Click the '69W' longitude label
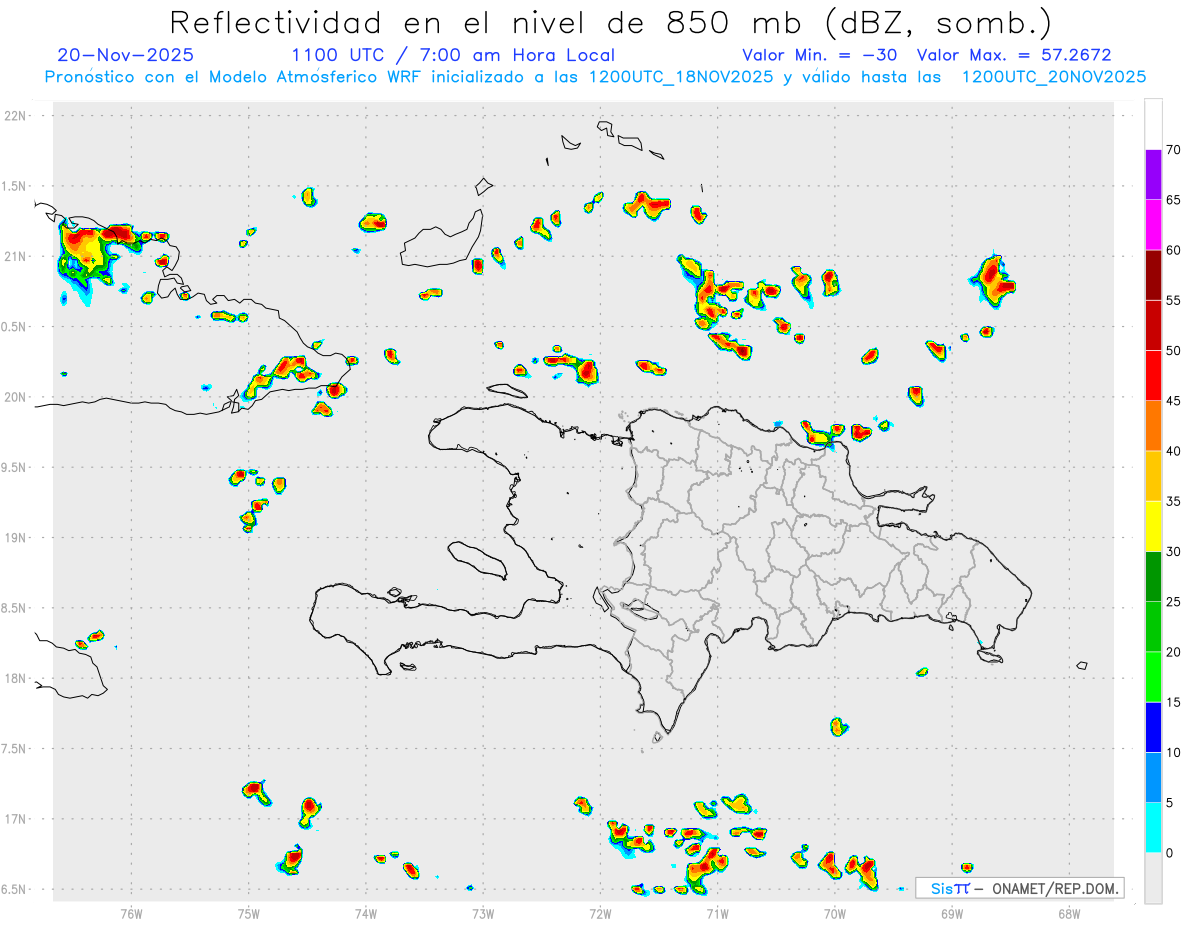Screen dimensions: 1200x927 (x=952, y=913)
